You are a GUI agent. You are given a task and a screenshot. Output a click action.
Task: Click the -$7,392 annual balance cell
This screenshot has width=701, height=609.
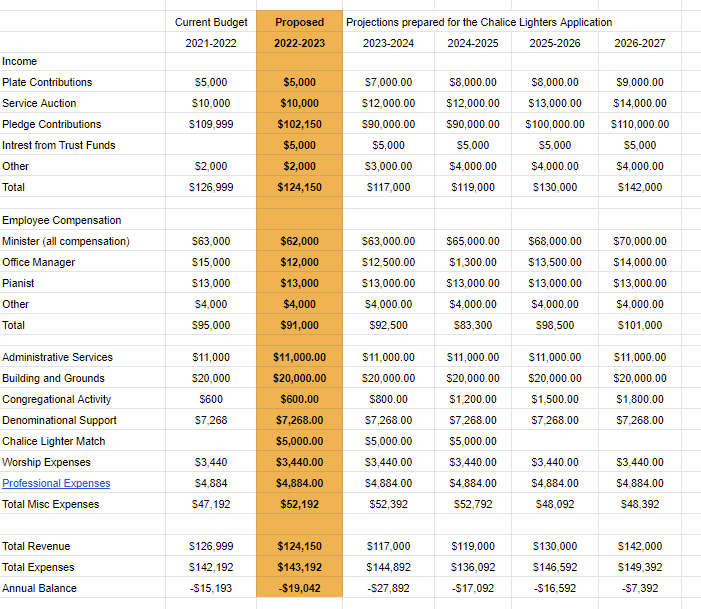click(x=640, y=588)
